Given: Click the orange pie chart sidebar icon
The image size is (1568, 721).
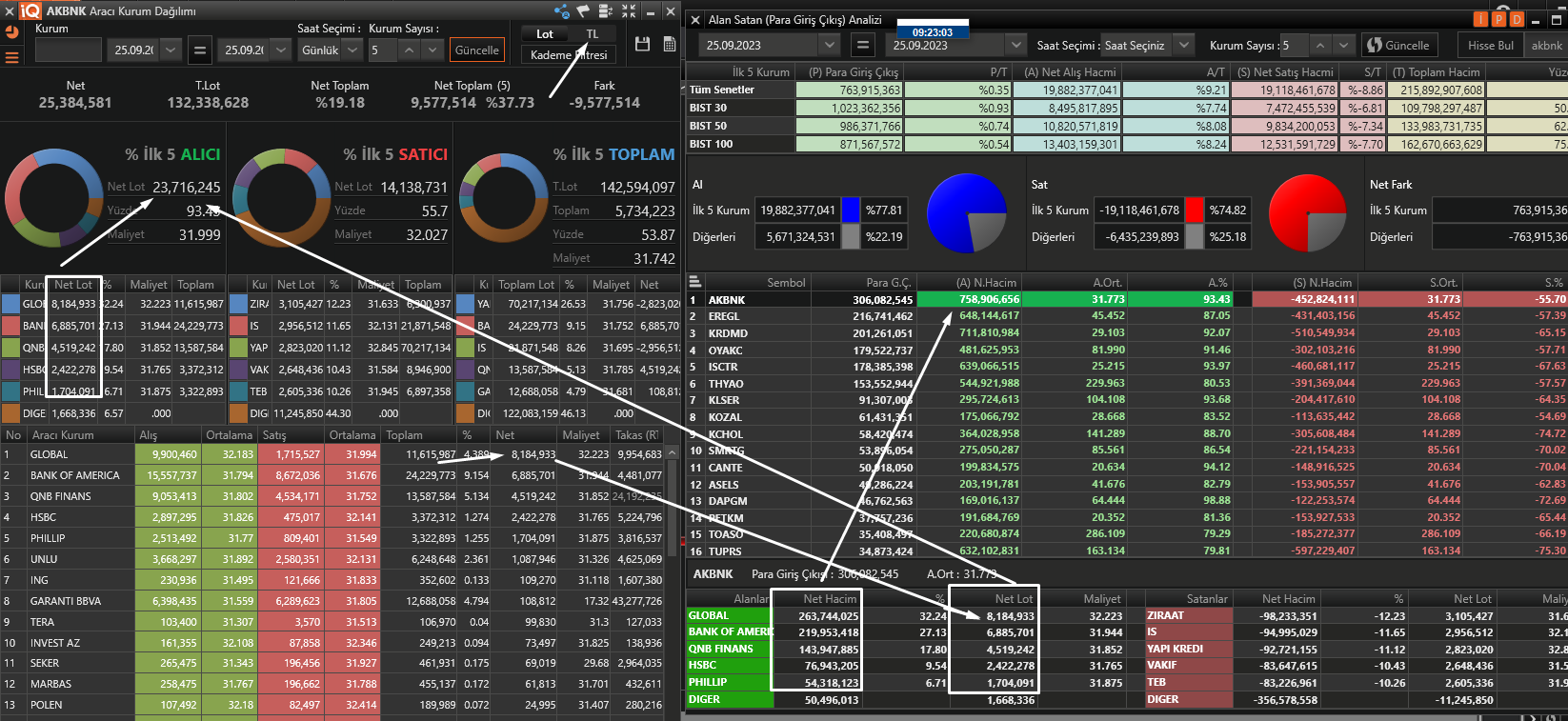Looking at the screenshot, I should (12, 31).
